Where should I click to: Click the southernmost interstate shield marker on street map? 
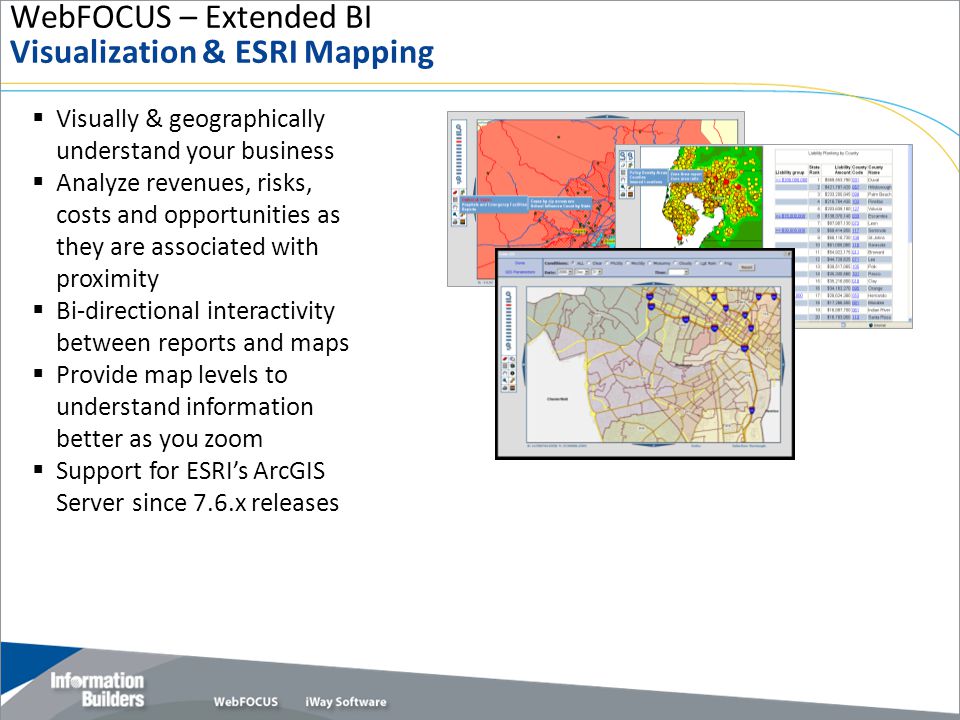(x=752, y=410)
